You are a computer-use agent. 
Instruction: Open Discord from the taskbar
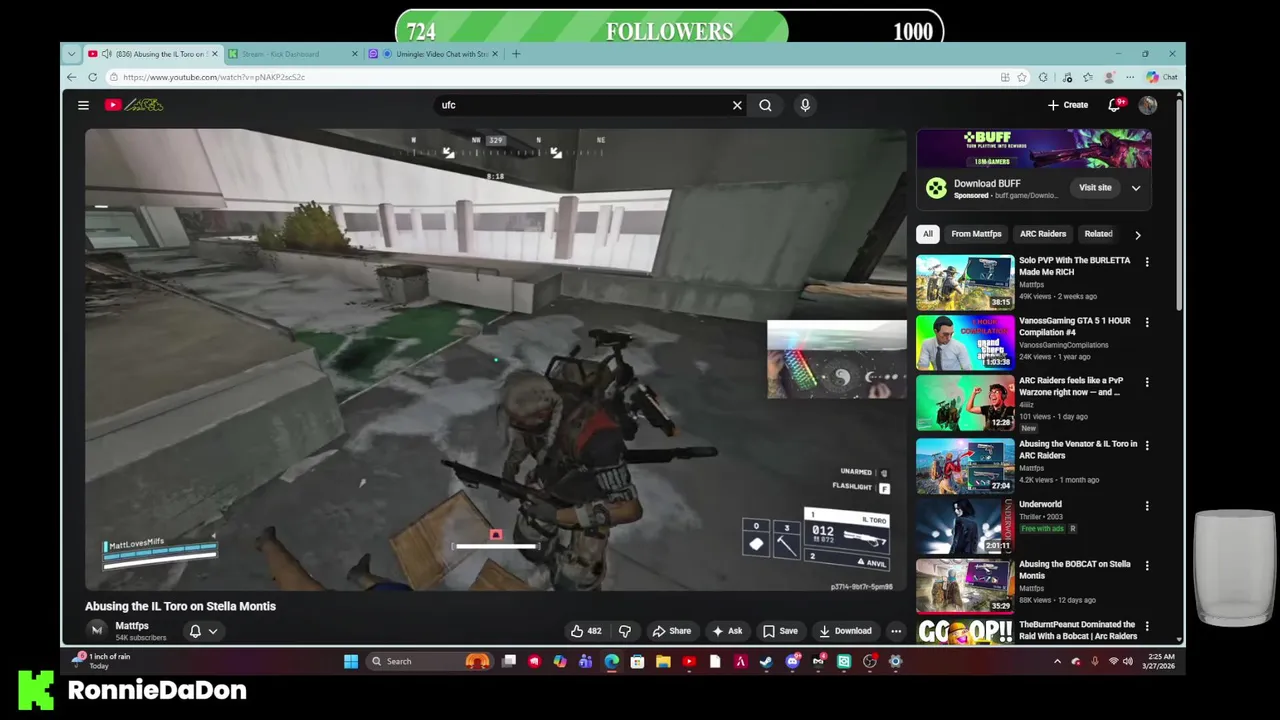pos(793,661)
